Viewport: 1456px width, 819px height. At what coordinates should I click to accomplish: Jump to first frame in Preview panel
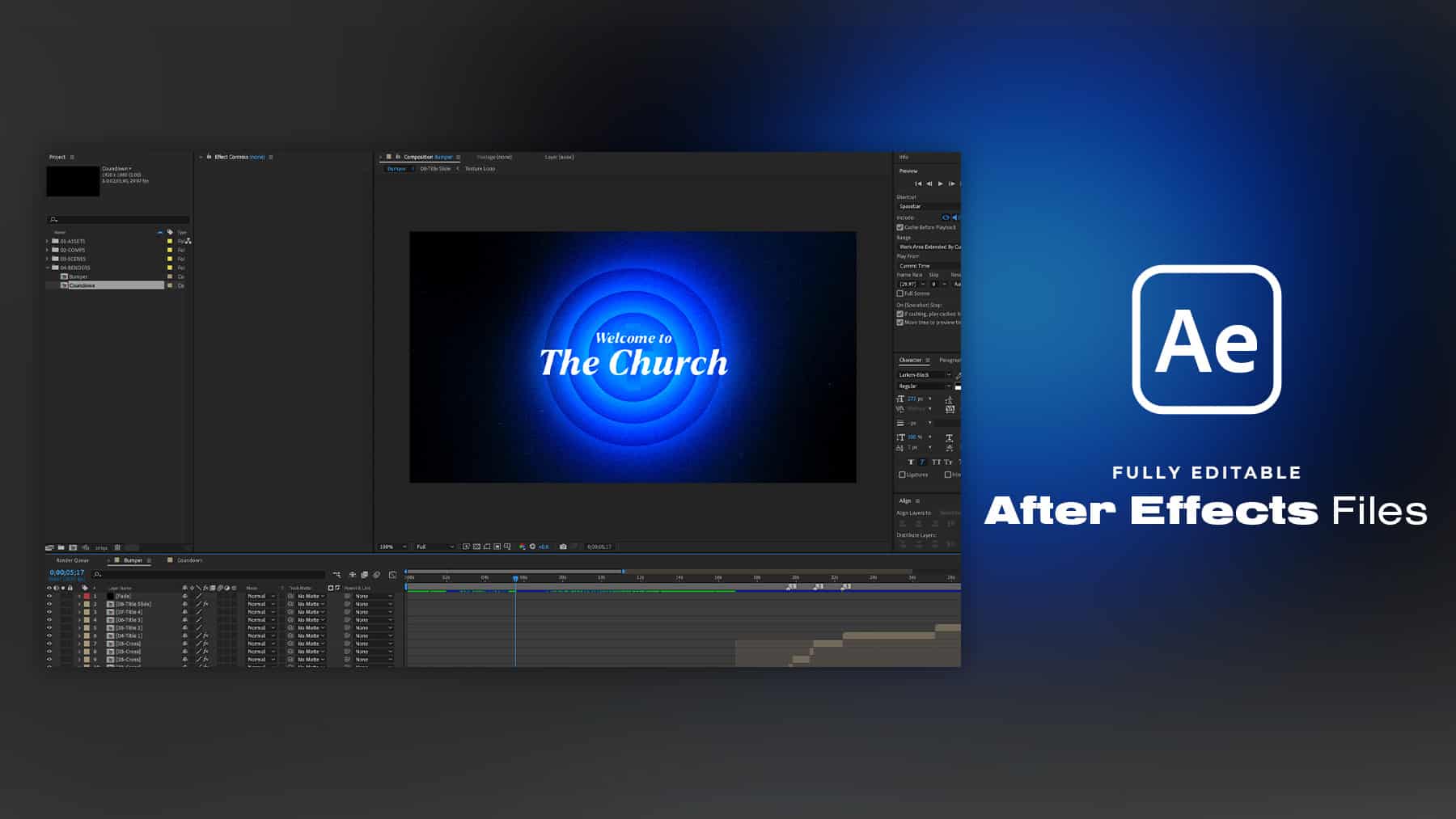918,184
